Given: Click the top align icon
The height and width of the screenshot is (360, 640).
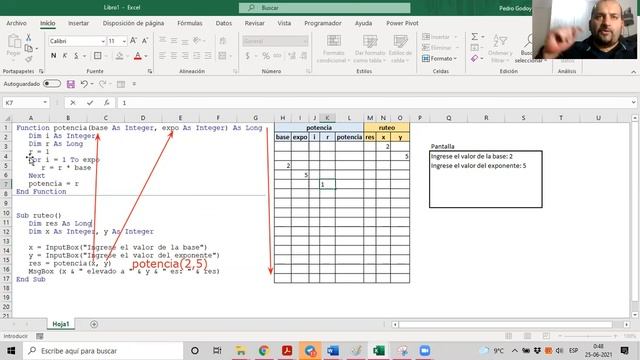Looking at the screenshot, I should point(162,40).
